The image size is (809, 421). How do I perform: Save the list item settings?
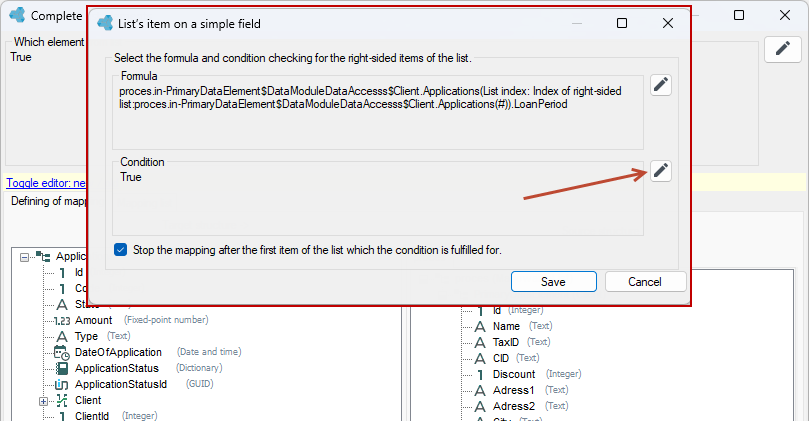554,282
